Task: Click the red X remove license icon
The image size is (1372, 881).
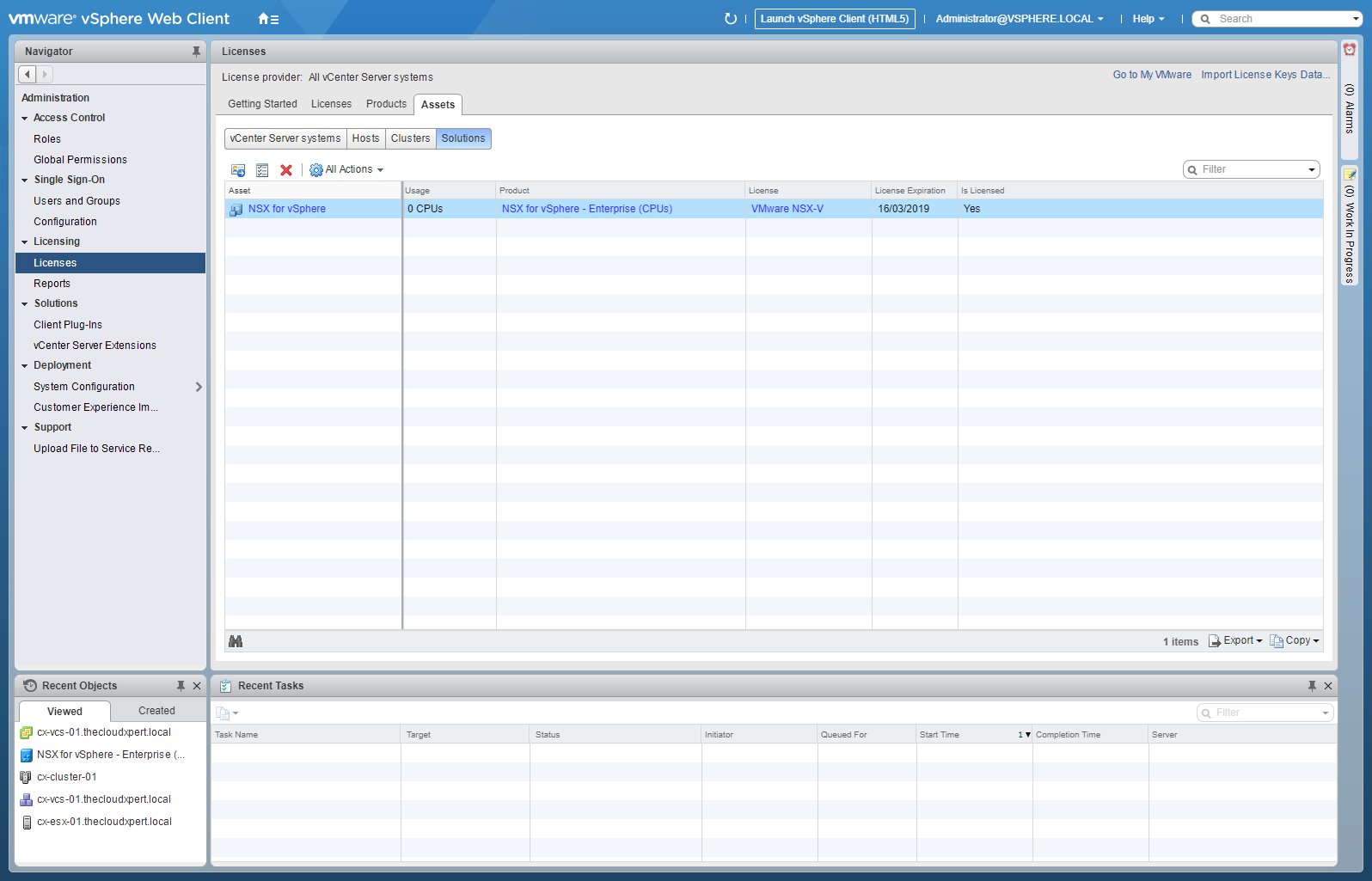Action: coord(286,170)
